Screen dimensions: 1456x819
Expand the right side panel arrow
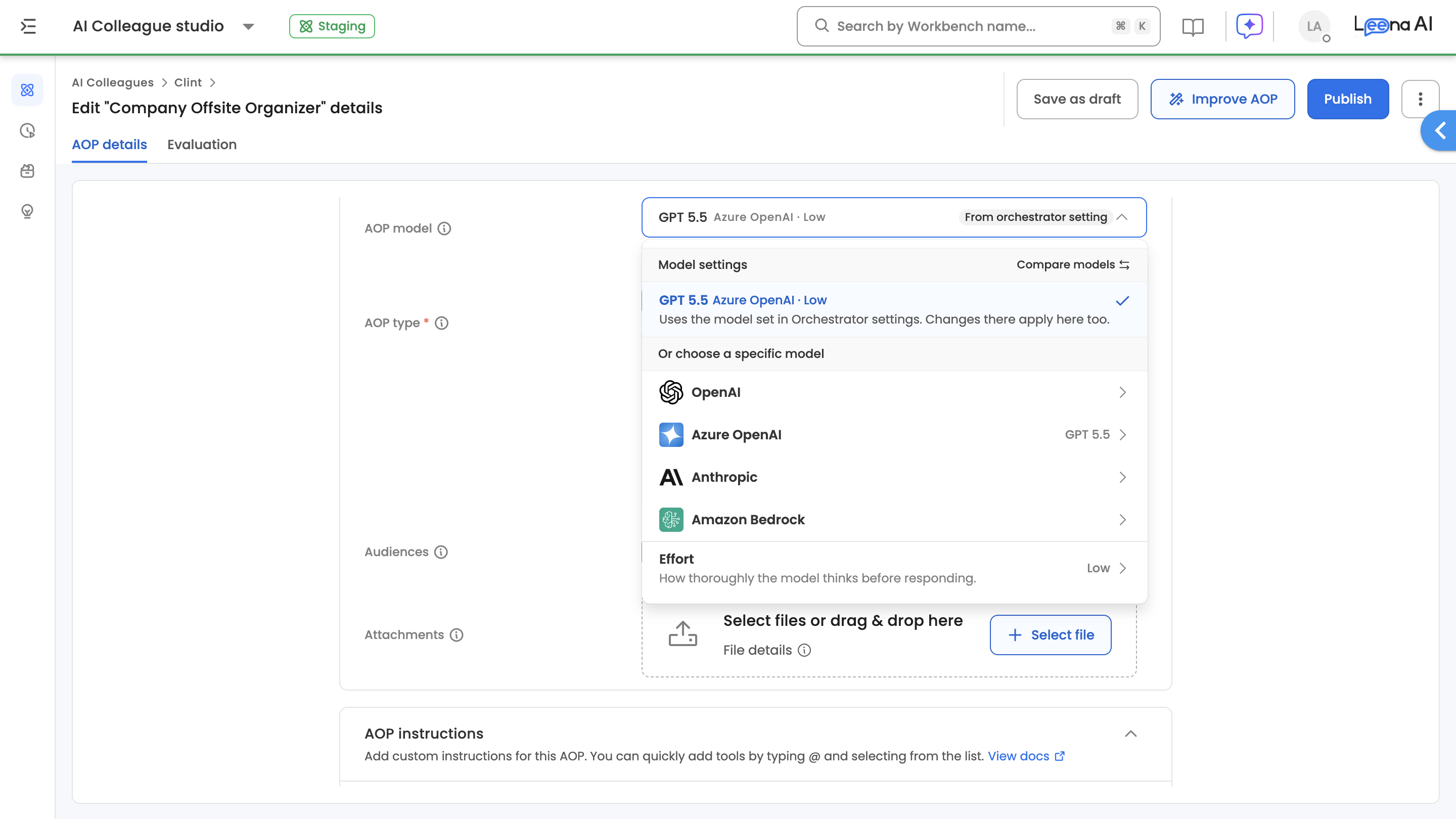(x=1439, y=130)
